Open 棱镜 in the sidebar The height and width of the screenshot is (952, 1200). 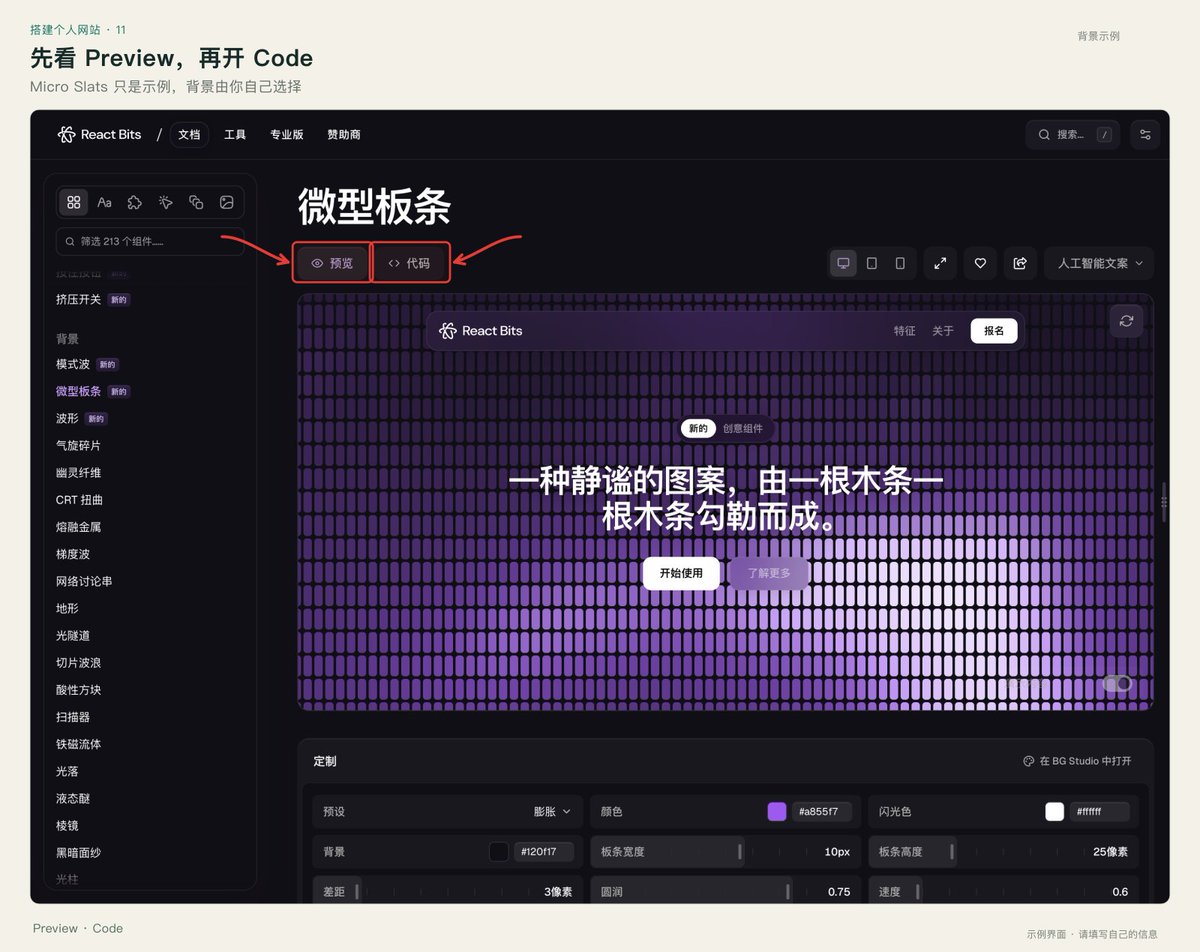click(67, 825)
